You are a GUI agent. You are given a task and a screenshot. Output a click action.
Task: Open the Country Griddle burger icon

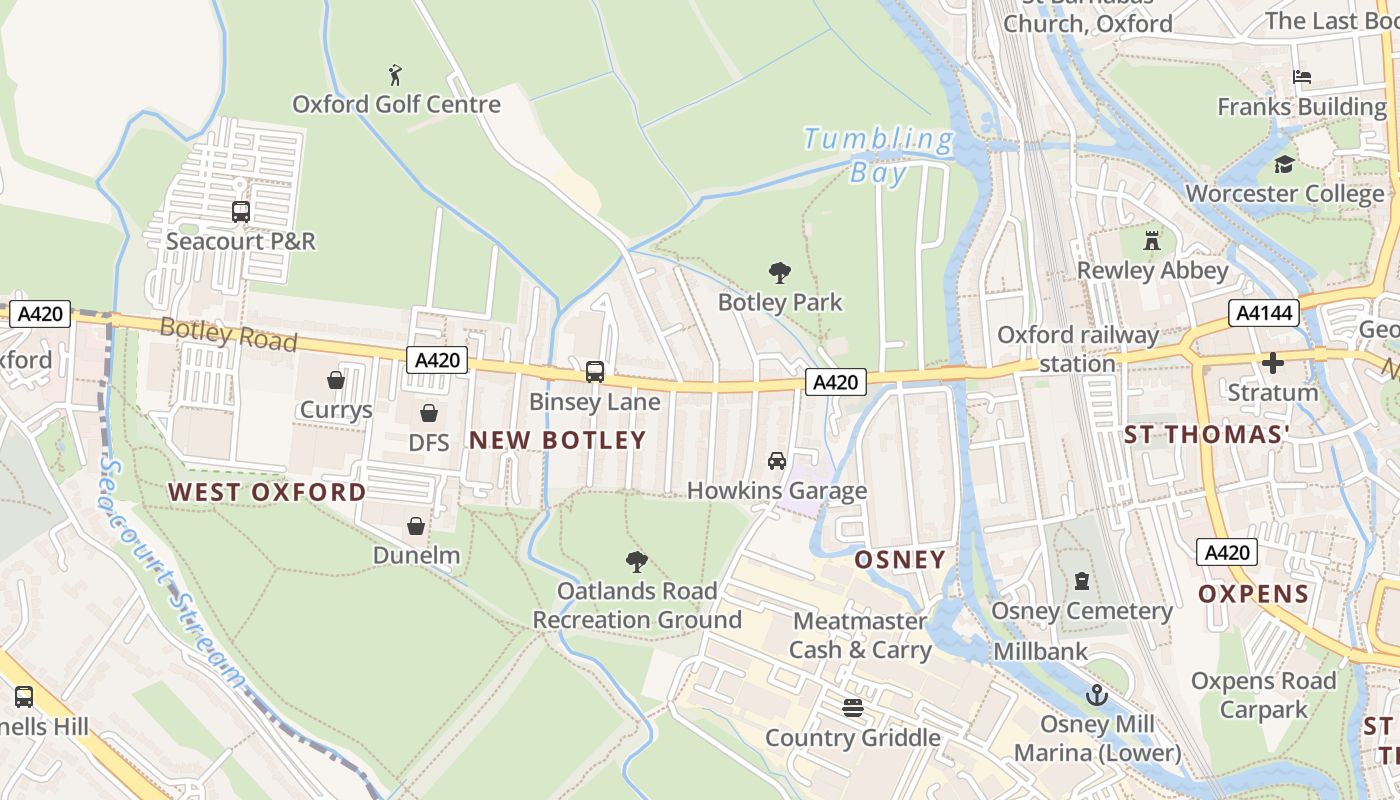853,708
